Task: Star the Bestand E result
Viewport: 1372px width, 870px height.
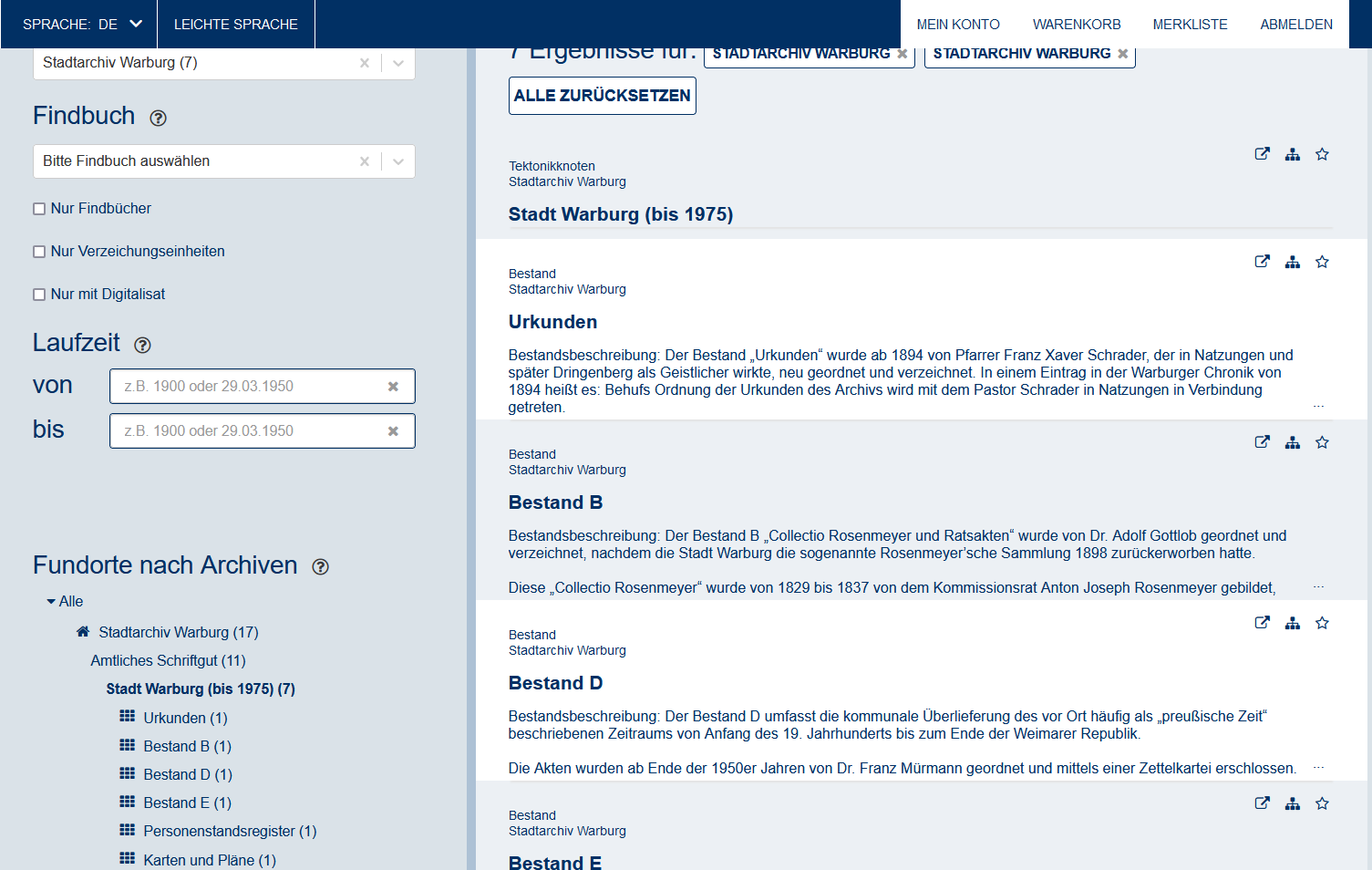Action: tap(1322, 803)
